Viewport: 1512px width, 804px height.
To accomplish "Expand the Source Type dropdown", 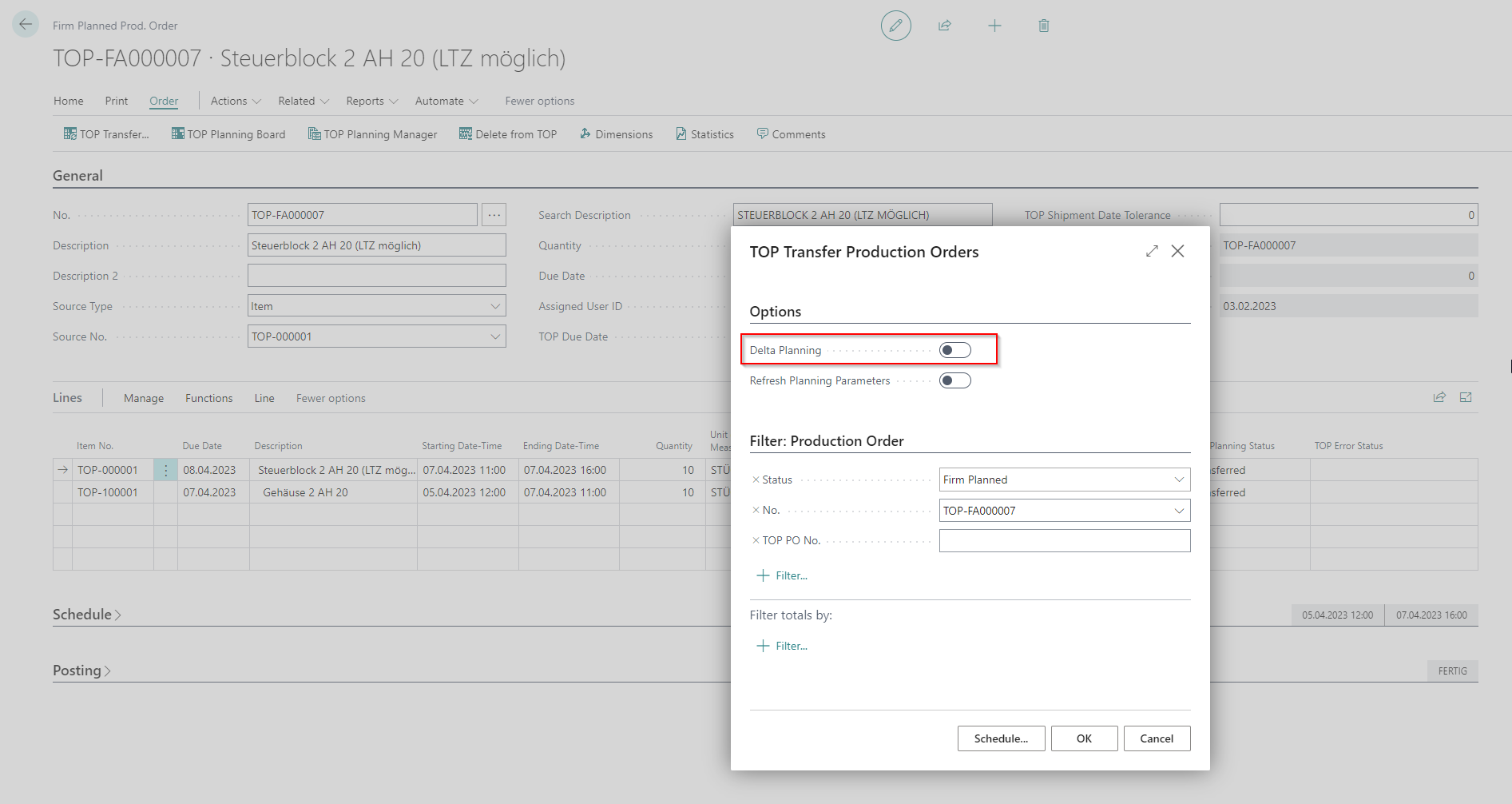I will (495, 306).
